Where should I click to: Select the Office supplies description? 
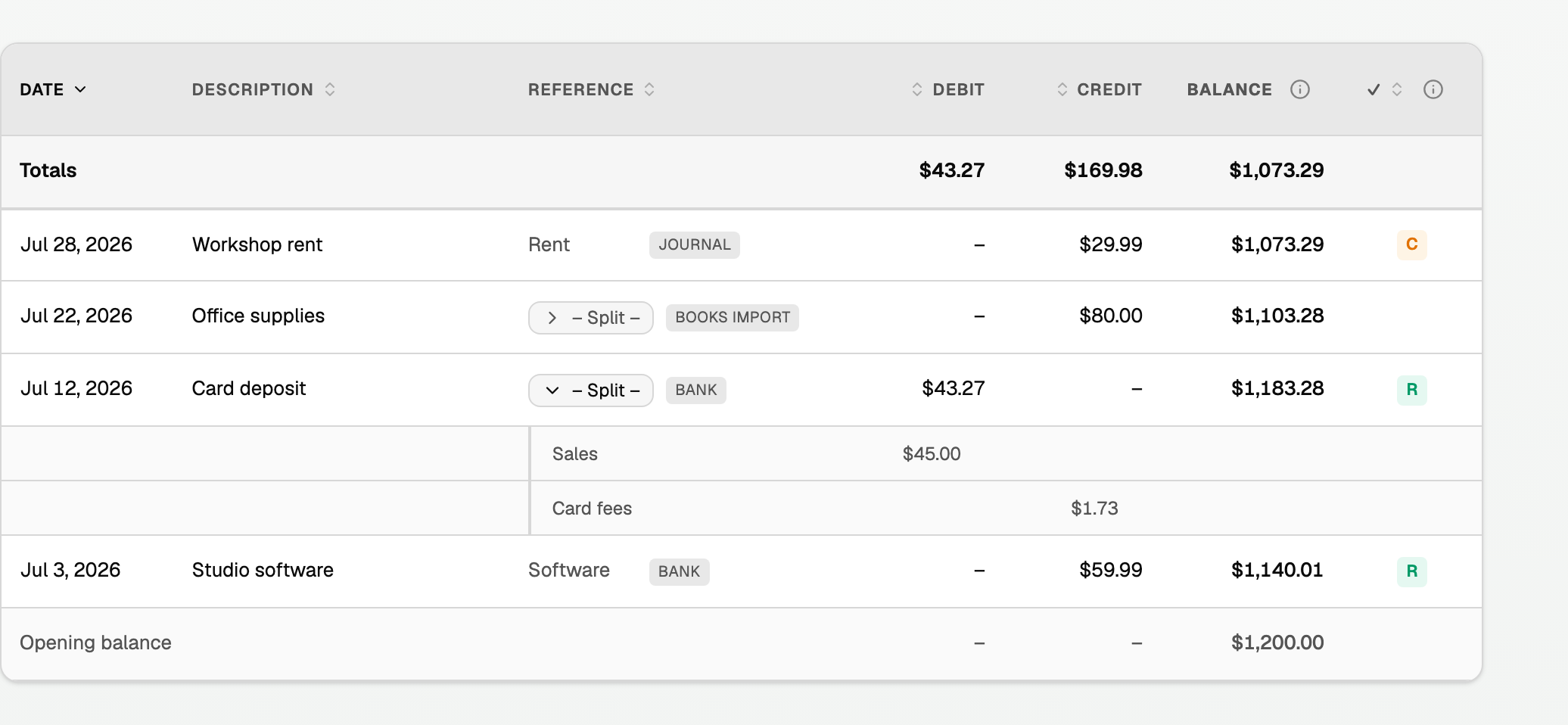click(258, 316)
